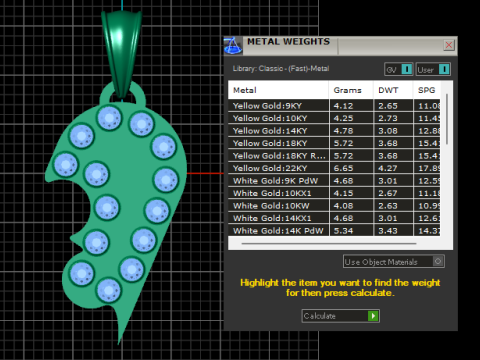Sort by Grams column header

click(351, 90)
